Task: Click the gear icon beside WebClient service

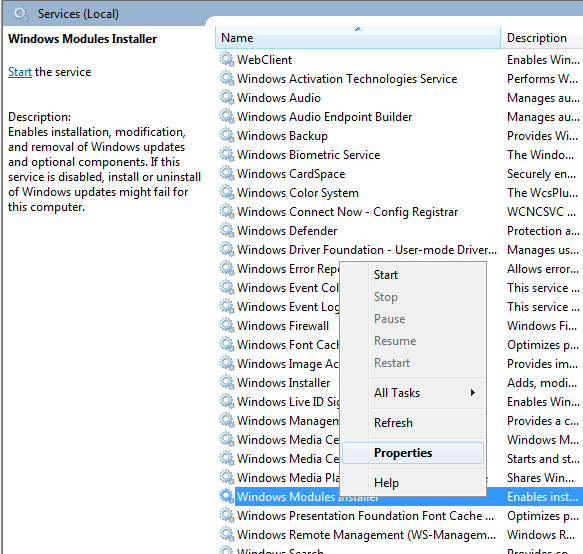Action: 226,59
